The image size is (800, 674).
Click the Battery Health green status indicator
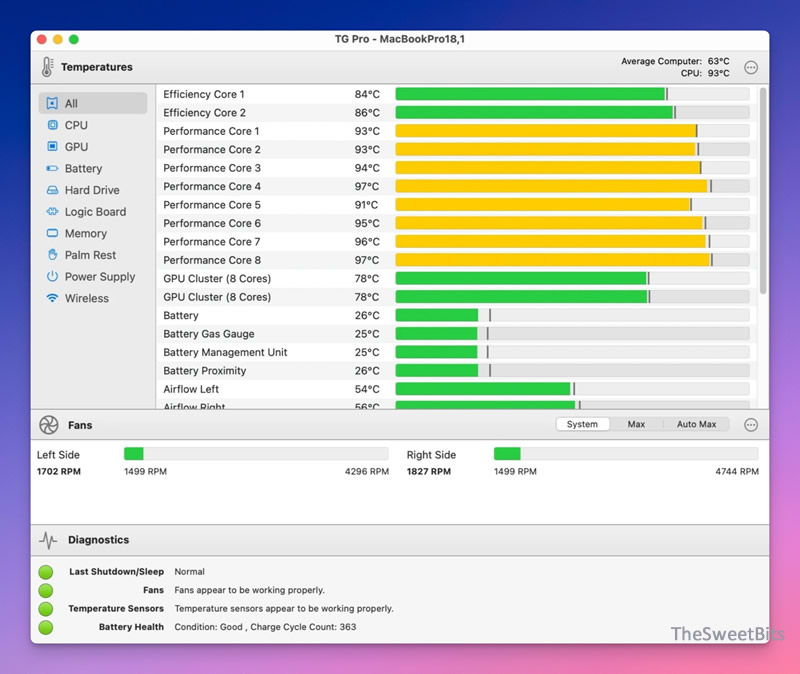[x=46, y=627]
